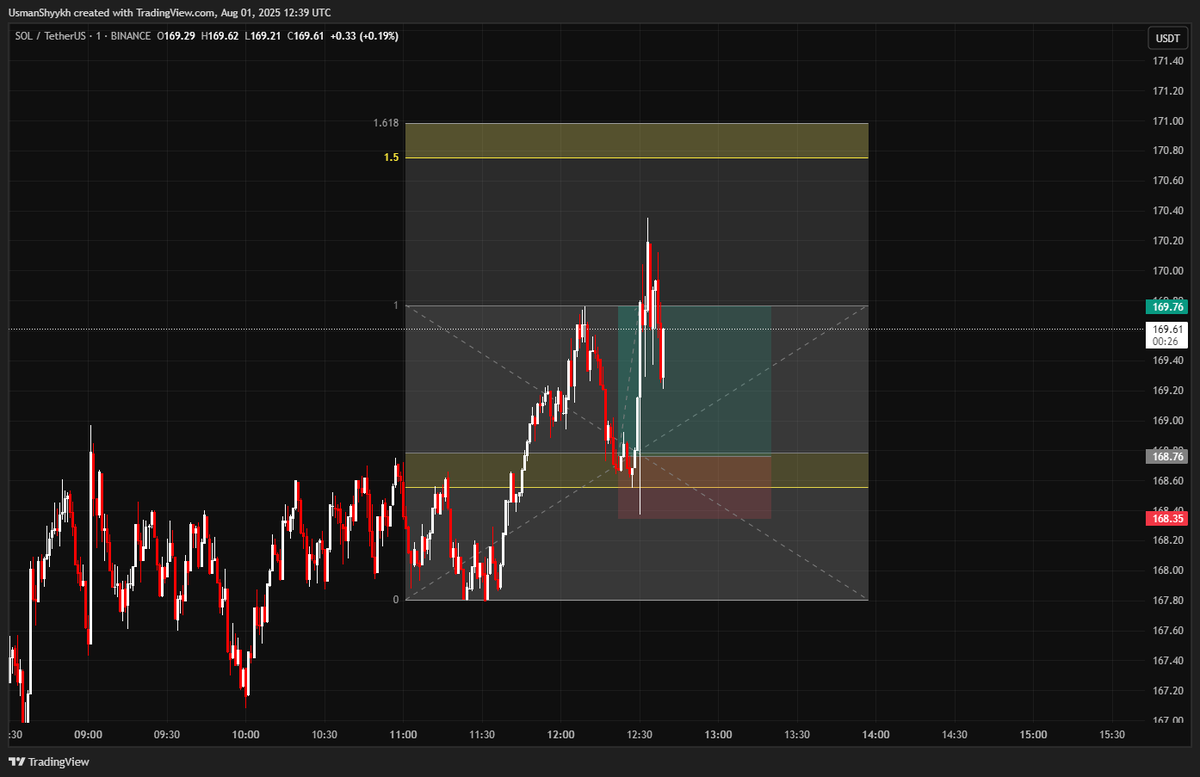Click the Fibonacci level label 1.618
This screenshot has width=1200, height=777.
(387, 123)
